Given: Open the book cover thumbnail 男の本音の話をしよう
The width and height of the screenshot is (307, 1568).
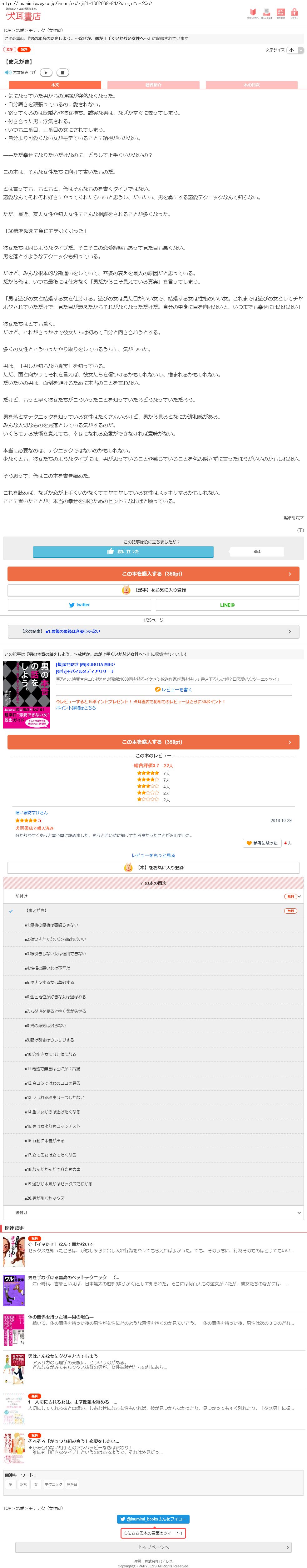Looking at the screenshot, I should pos(27,695).
